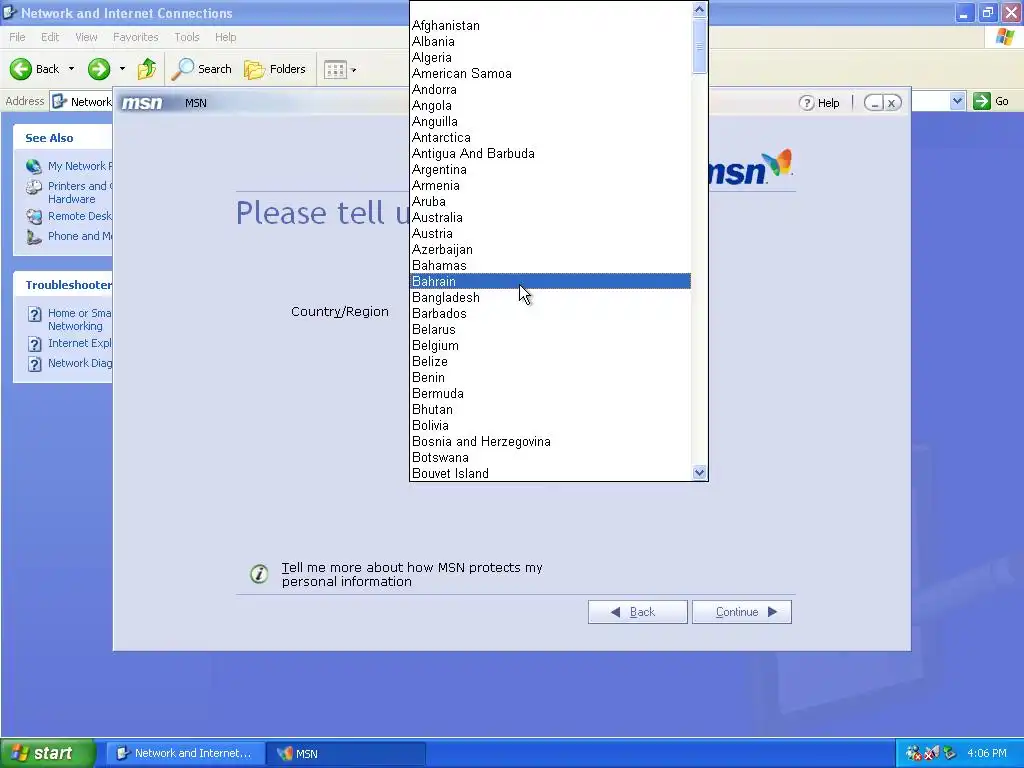Image resolution: width=1024 pixels, height=768 pixels.
Task: Select Argentina from country list
Action: pos(550,169)
